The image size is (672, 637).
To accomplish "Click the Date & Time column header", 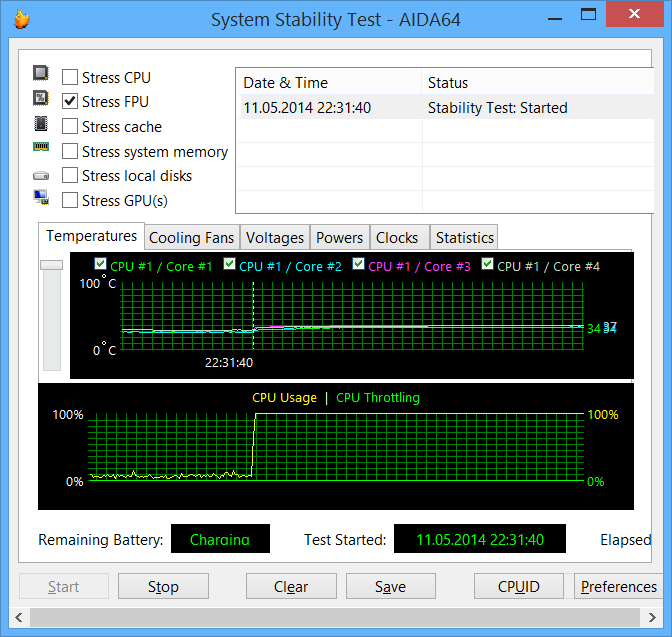I will pos(329,82).
